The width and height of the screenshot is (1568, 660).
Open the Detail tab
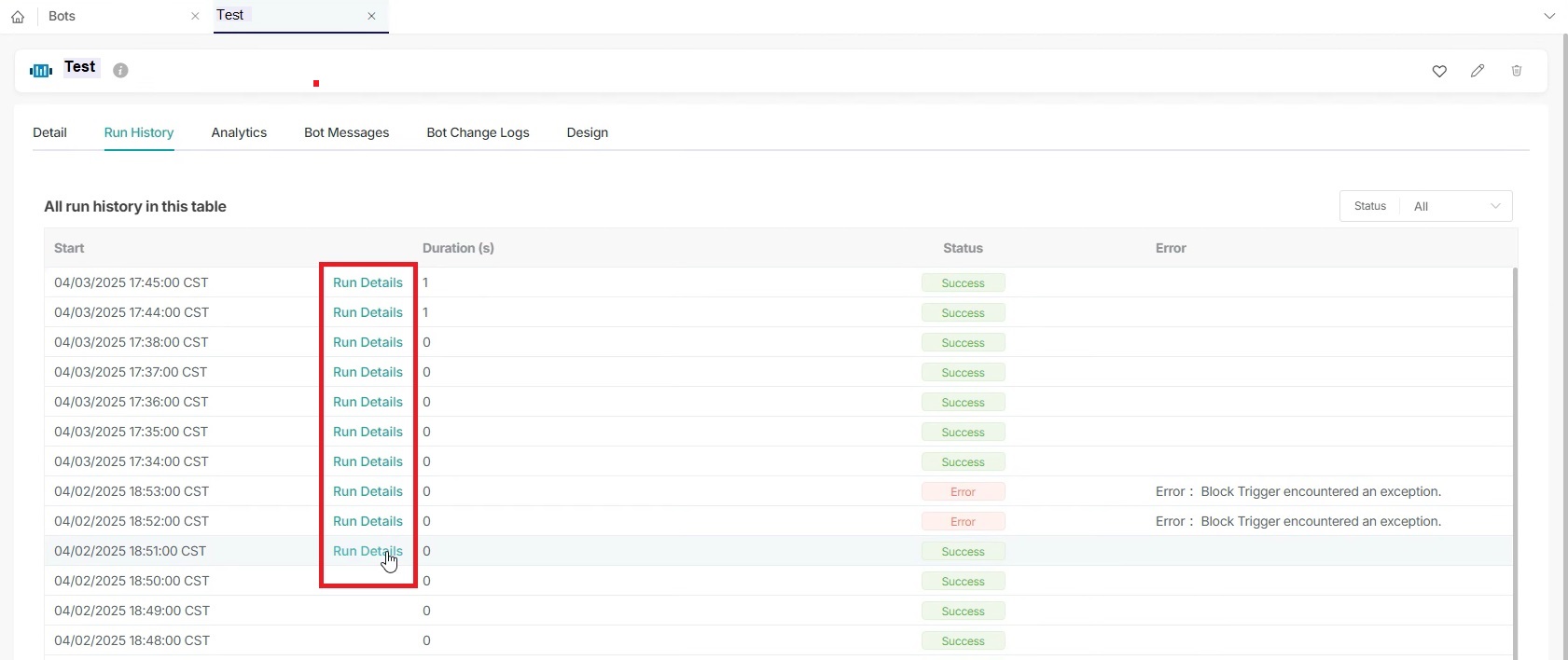click(49, 132)
